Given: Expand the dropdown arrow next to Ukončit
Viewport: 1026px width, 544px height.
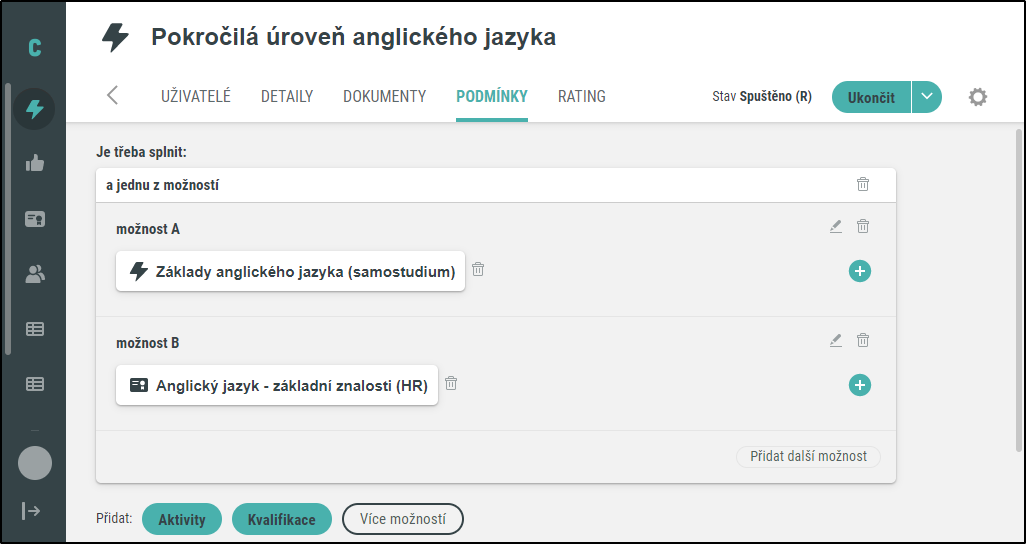Looking at the screenshot, I should [927, 97].
